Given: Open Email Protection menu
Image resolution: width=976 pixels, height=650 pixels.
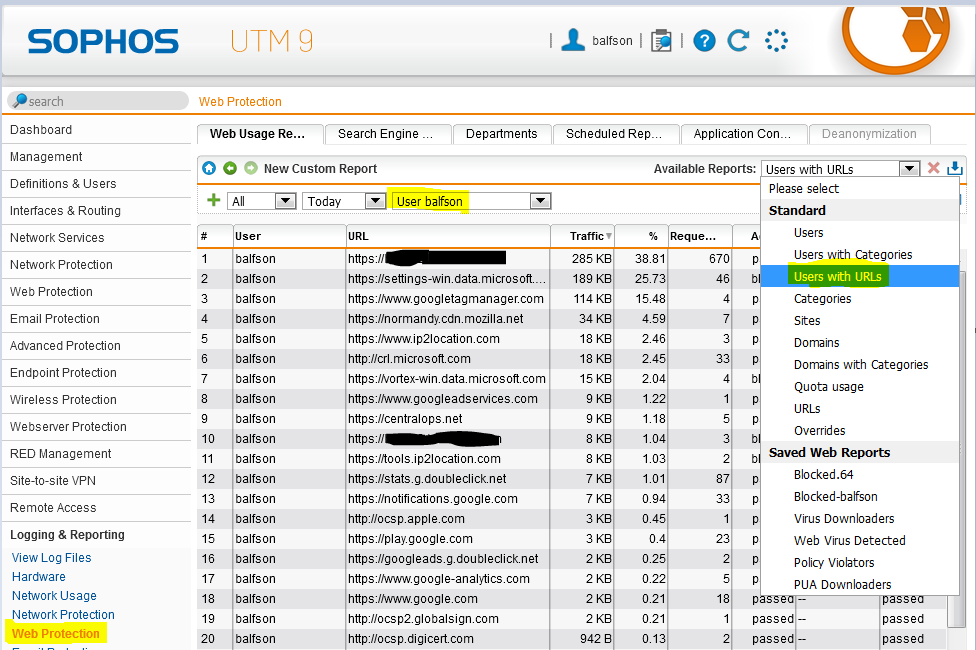Looking at the screenshot, I should point(96,319).
